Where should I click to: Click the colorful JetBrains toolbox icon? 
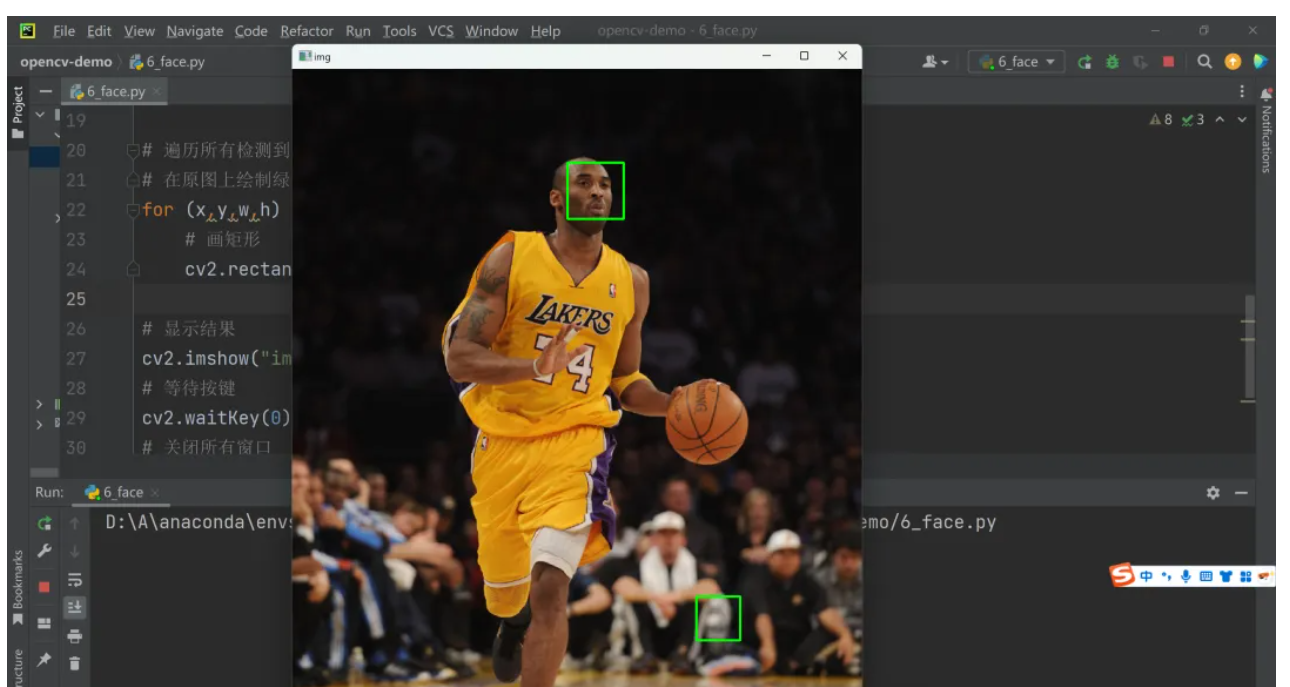pyautogui.click(x=1260, y=62)
